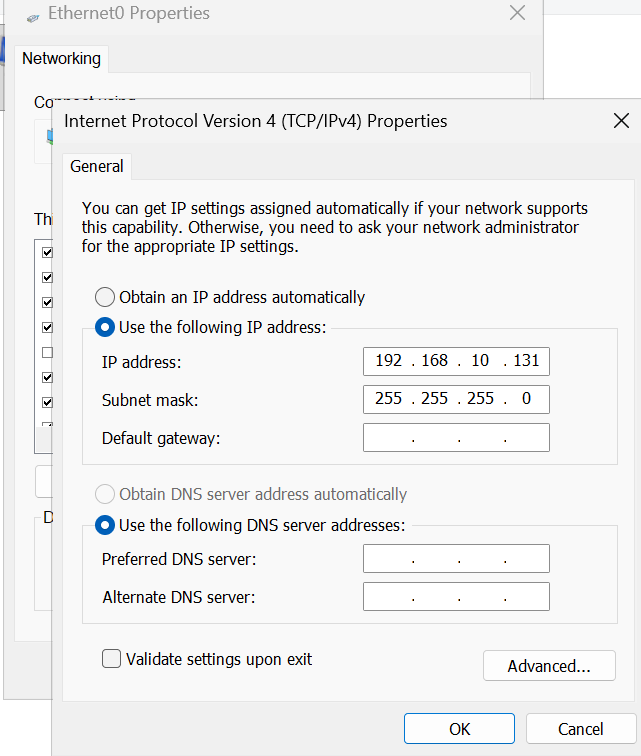Select Use the following DNS server addresses
Image resolution: width=641 pixels, height=756 pixels.
point(105,524)
